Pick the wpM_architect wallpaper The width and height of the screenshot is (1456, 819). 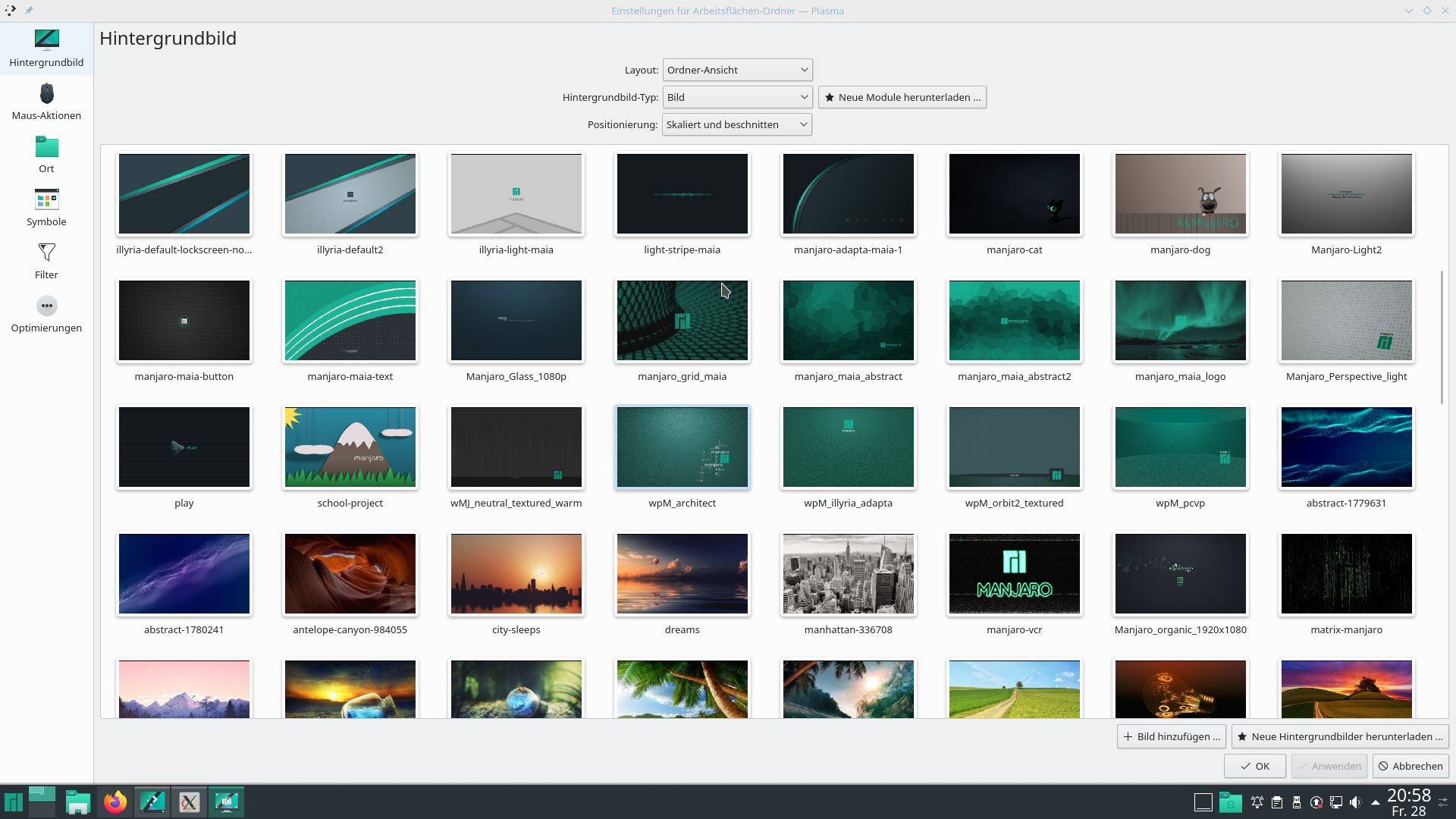tap(682, 447)
